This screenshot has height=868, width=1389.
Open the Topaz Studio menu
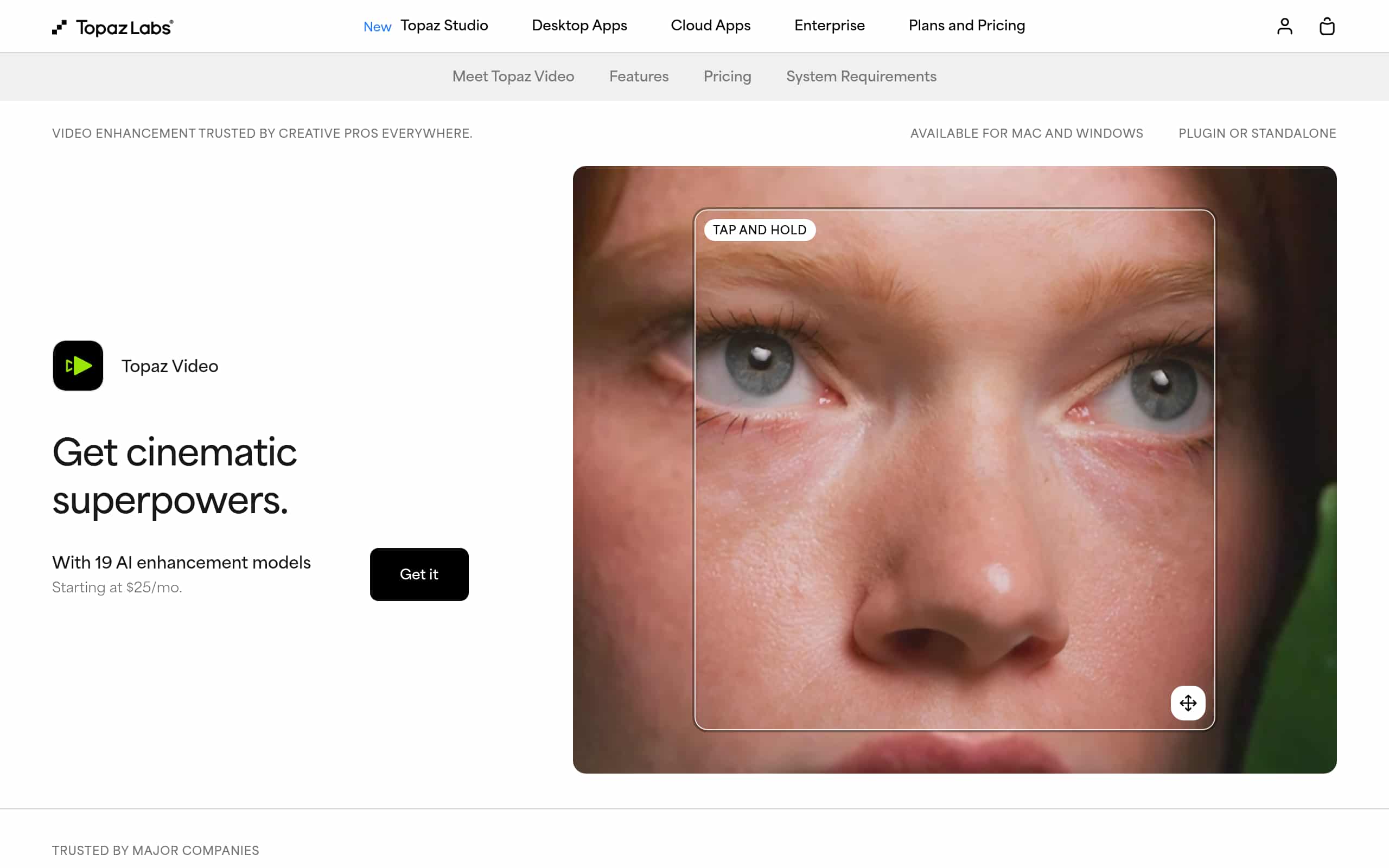click(x=444, y=26)
